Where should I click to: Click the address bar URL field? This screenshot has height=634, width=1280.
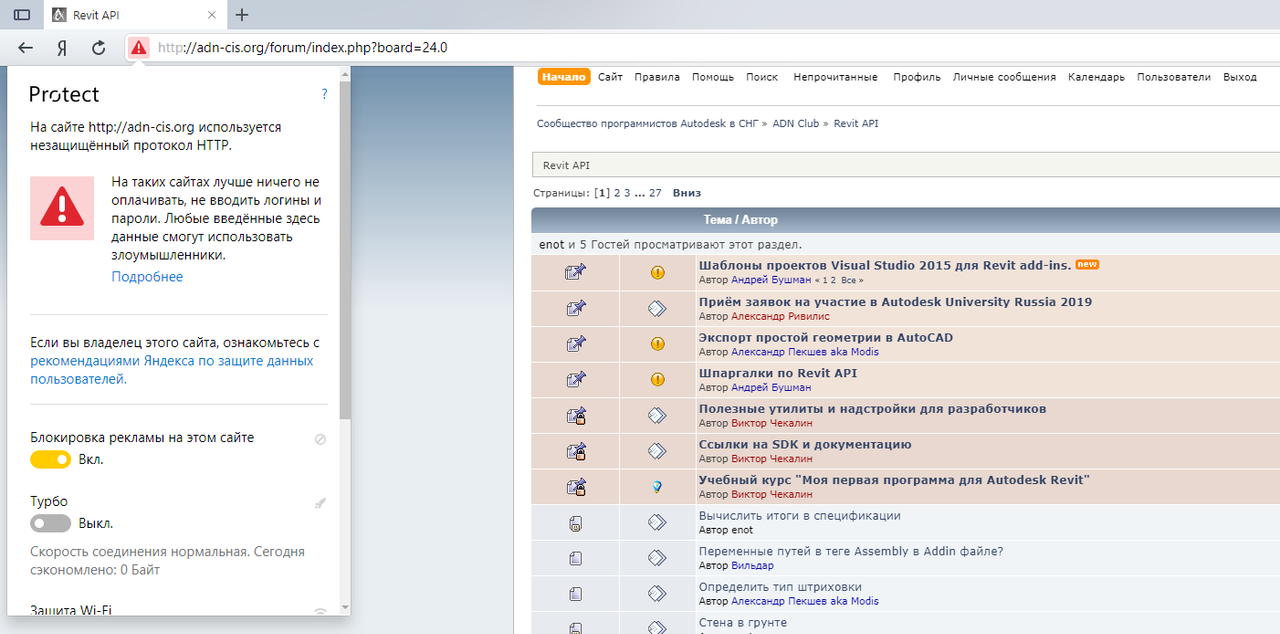700,47
